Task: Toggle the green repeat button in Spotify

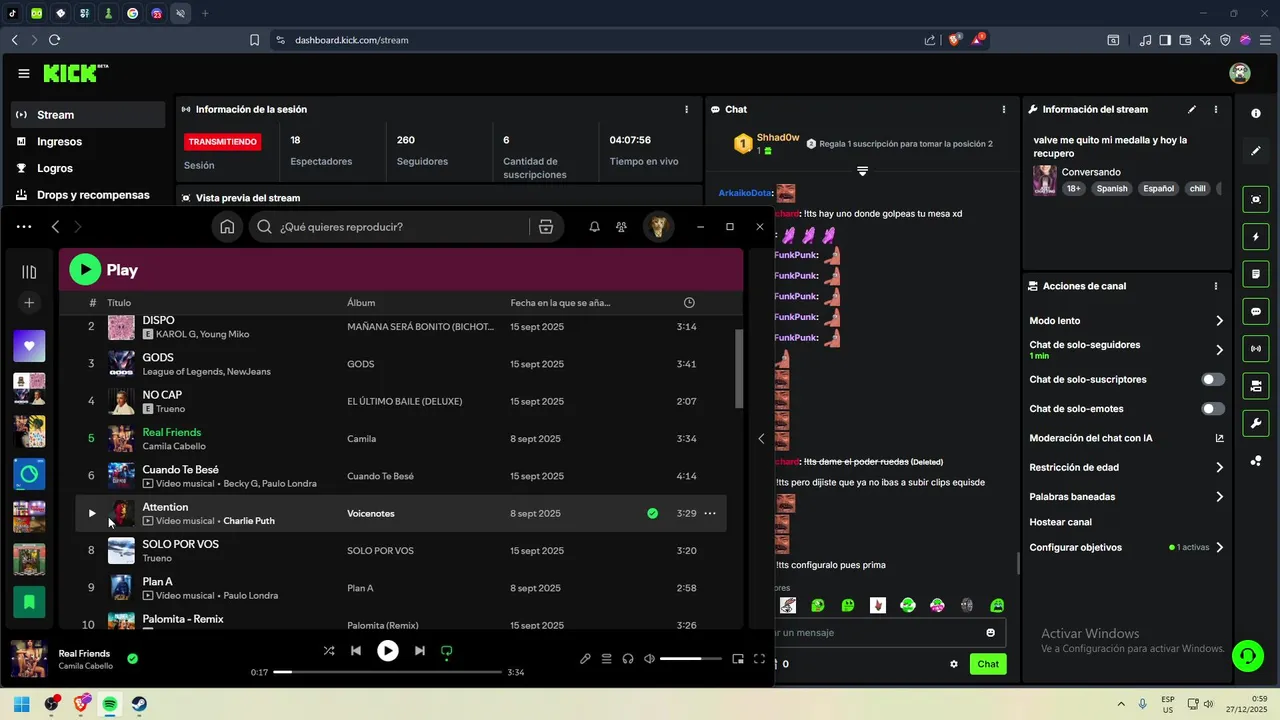Action: pyautogui.click(x=447, y=651)
